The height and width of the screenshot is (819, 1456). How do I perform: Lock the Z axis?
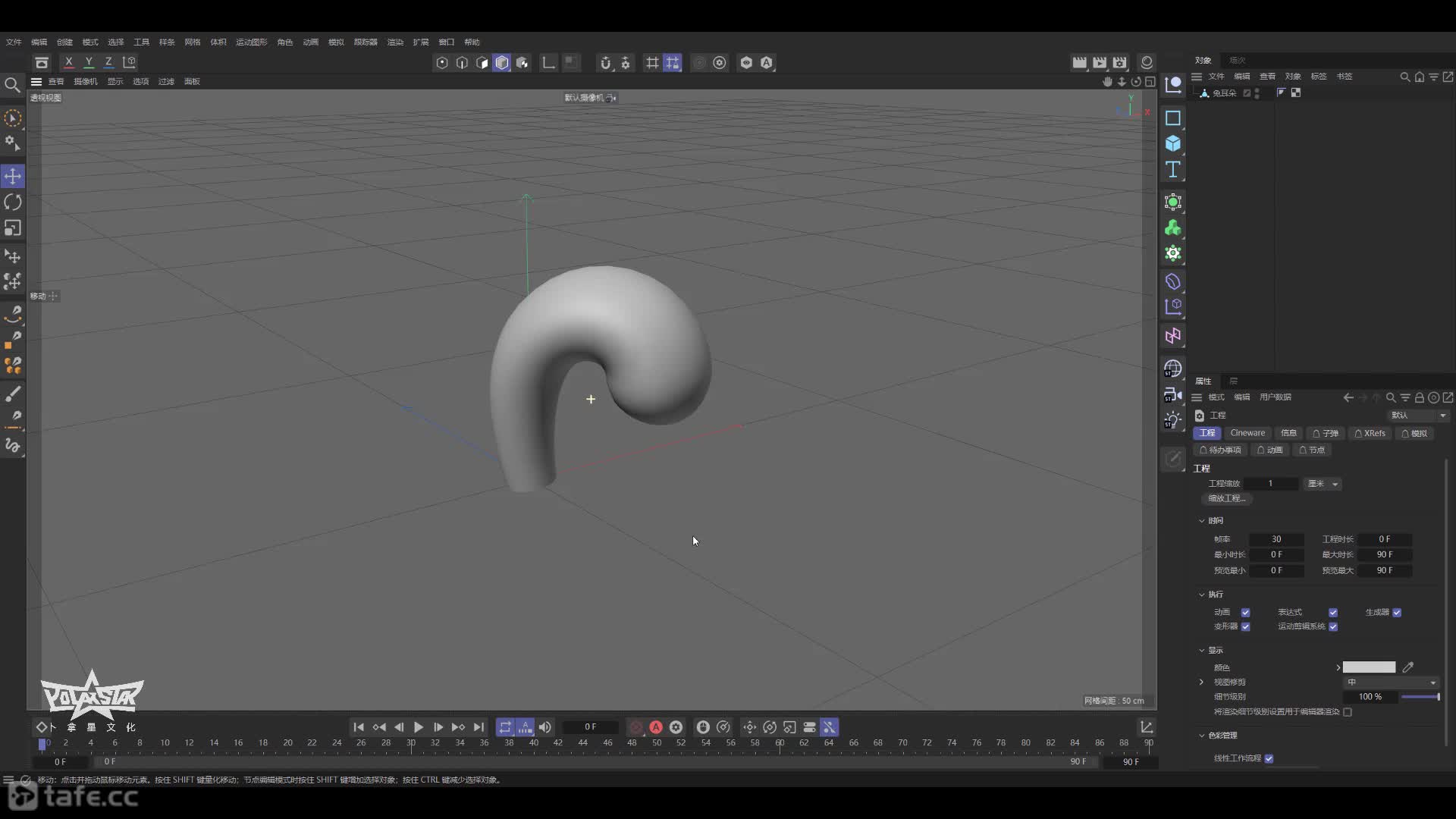click(108, 62)
